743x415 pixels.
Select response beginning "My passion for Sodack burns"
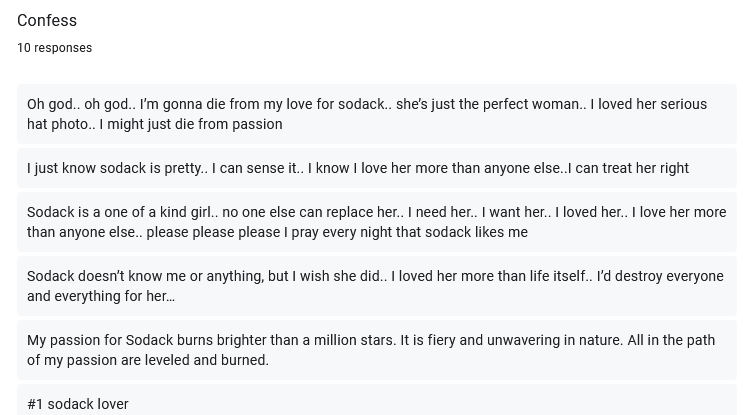[377, 350]
